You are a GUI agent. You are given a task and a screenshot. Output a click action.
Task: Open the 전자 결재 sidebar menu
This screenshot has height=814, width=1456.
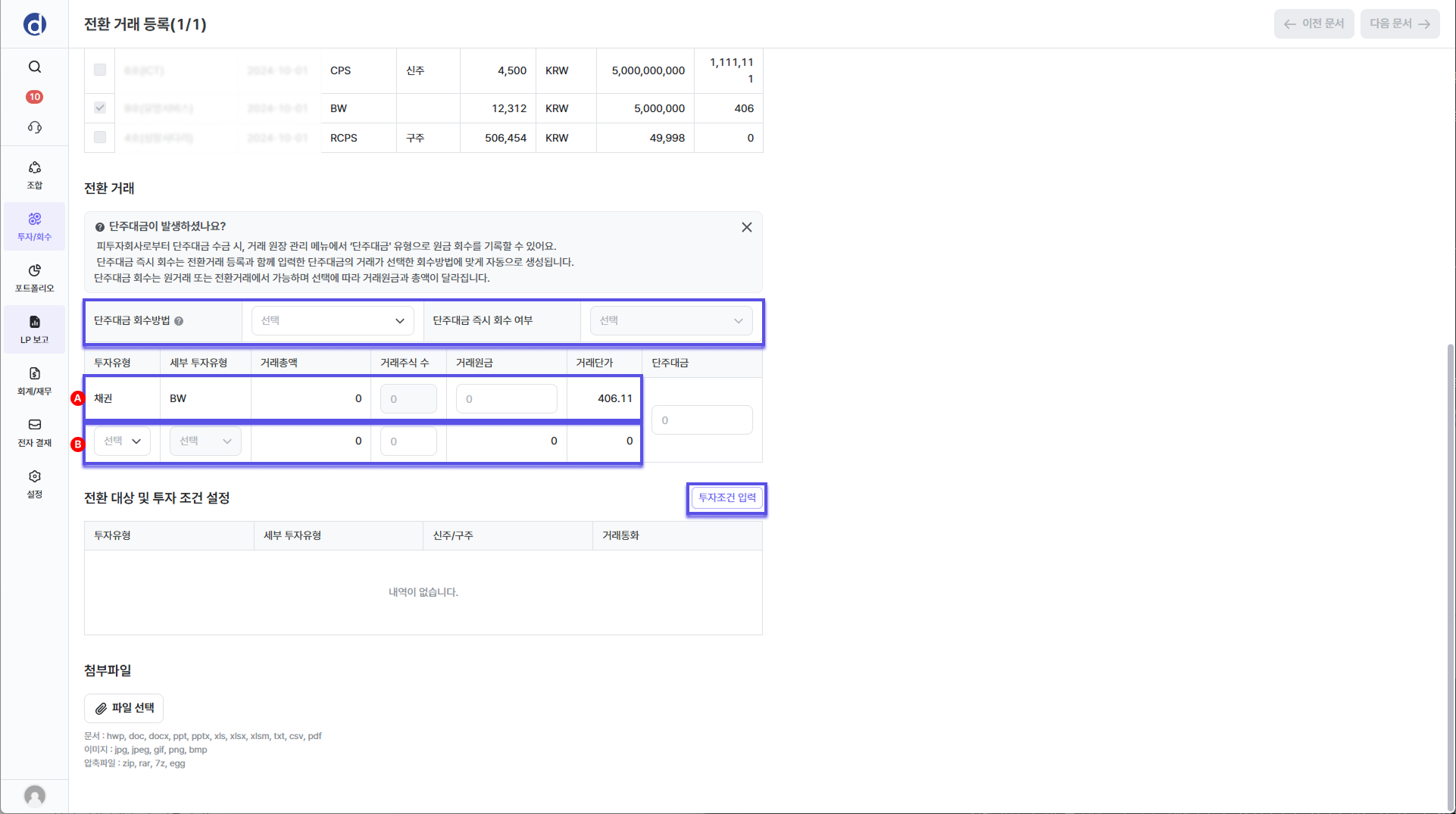[x=35, y=432]
